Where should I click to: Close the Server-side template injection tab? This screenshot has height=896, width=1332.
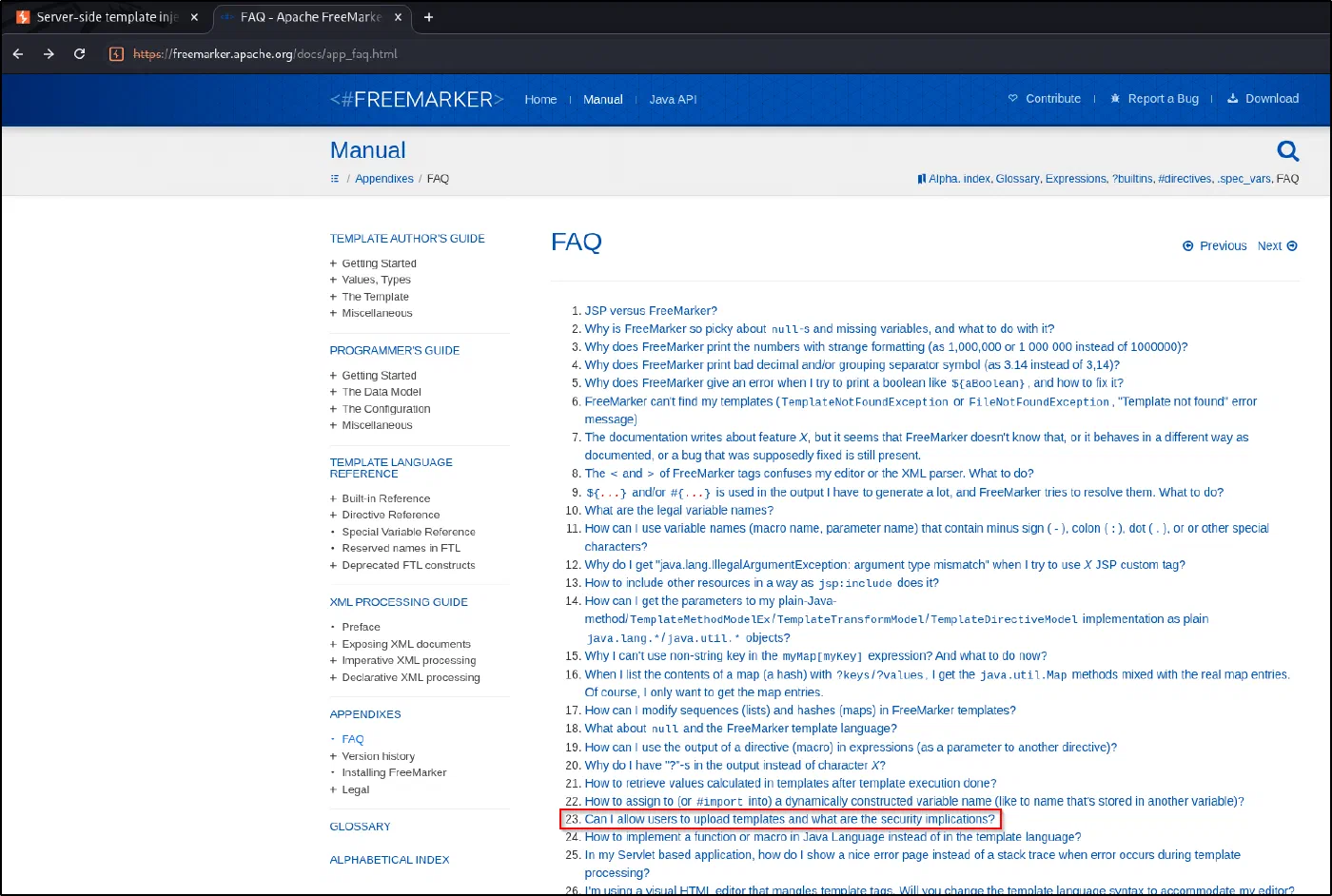coord(194,17)
